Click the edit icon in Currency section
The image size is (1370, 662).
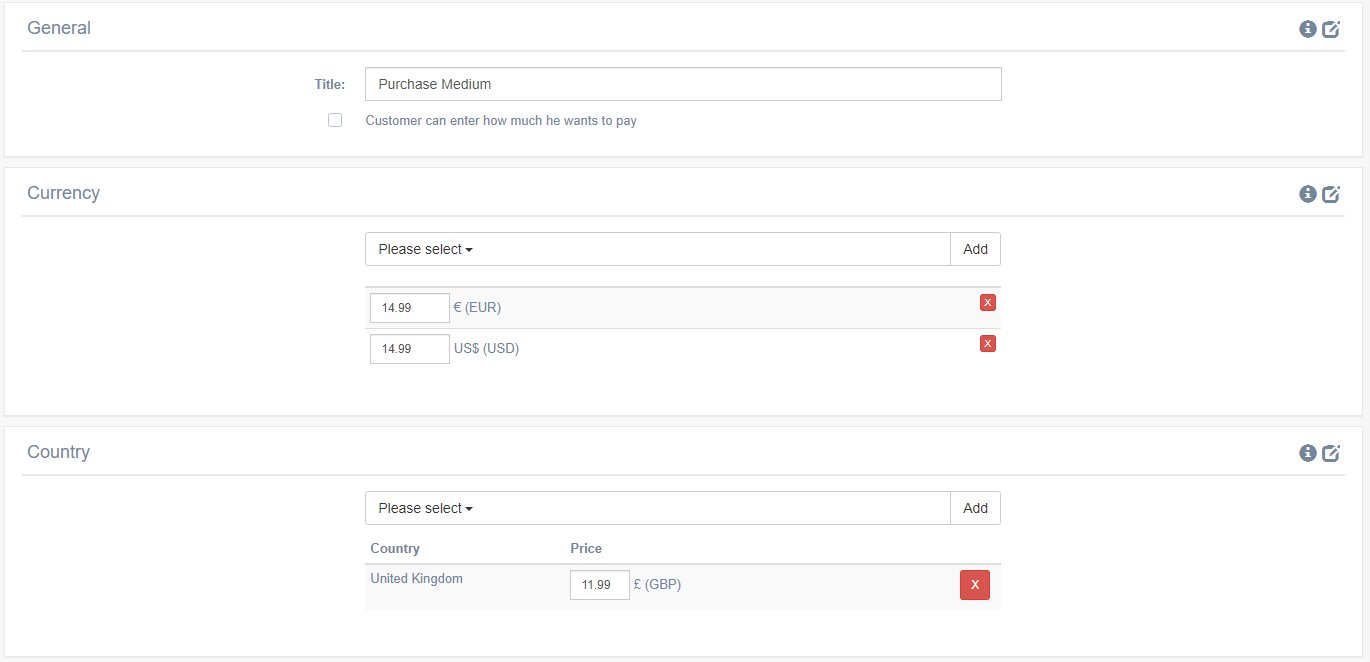[1331, 194]
